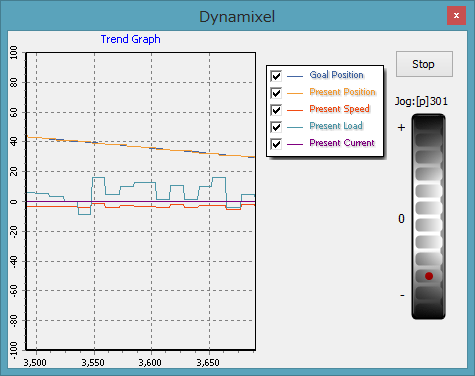Click the Present Load legend label
The height and width of the screenshot is (376, 475).
[336, 126]
